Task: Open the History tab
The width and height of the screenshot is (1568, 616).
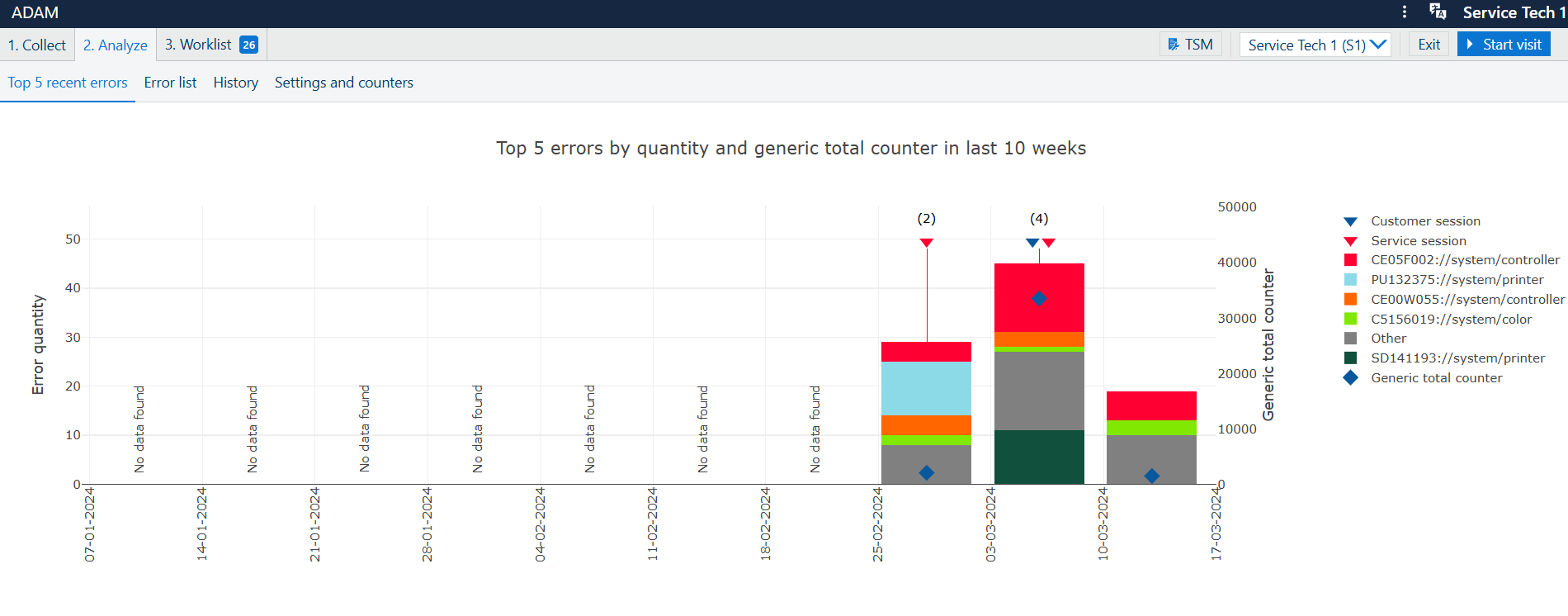Action: pos(235,83)
